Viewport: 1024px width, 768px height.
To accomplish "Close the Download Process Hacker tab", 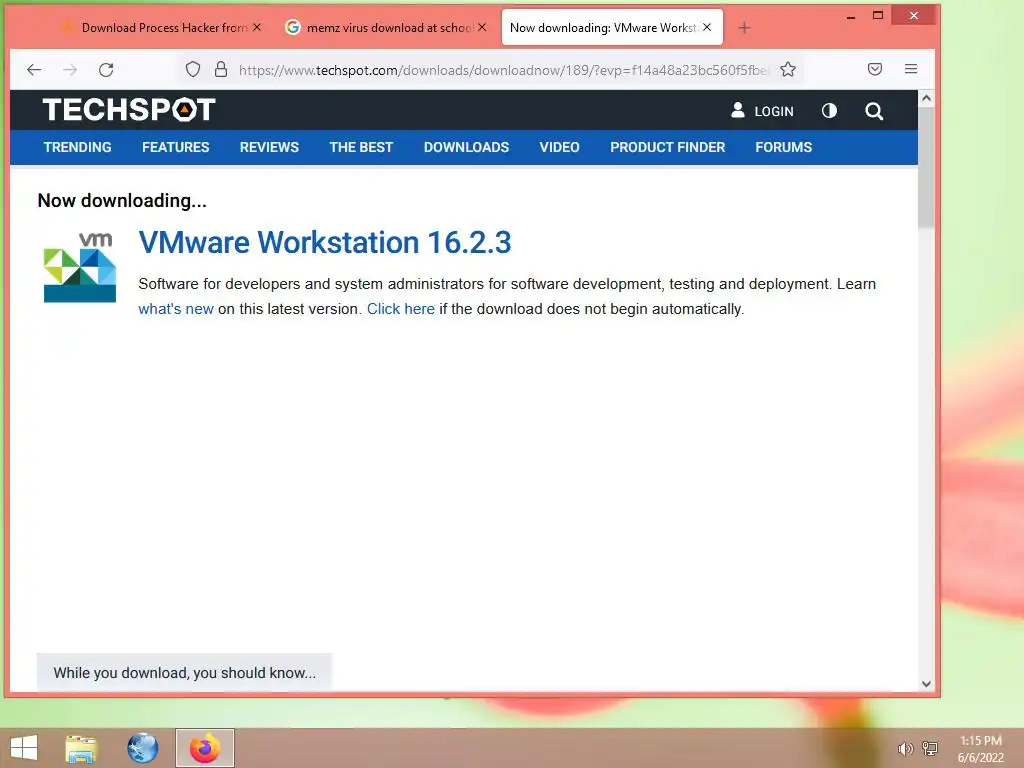I will coord(257,27).
